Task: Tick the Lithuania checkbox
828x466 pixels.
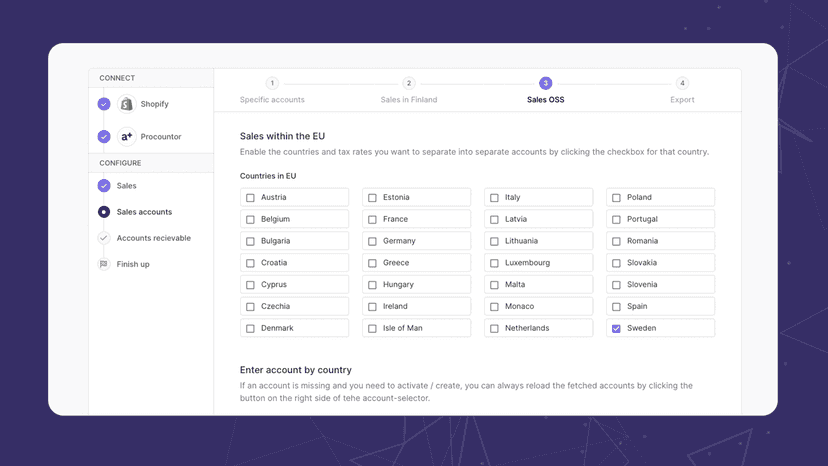Action: (494, 241)
